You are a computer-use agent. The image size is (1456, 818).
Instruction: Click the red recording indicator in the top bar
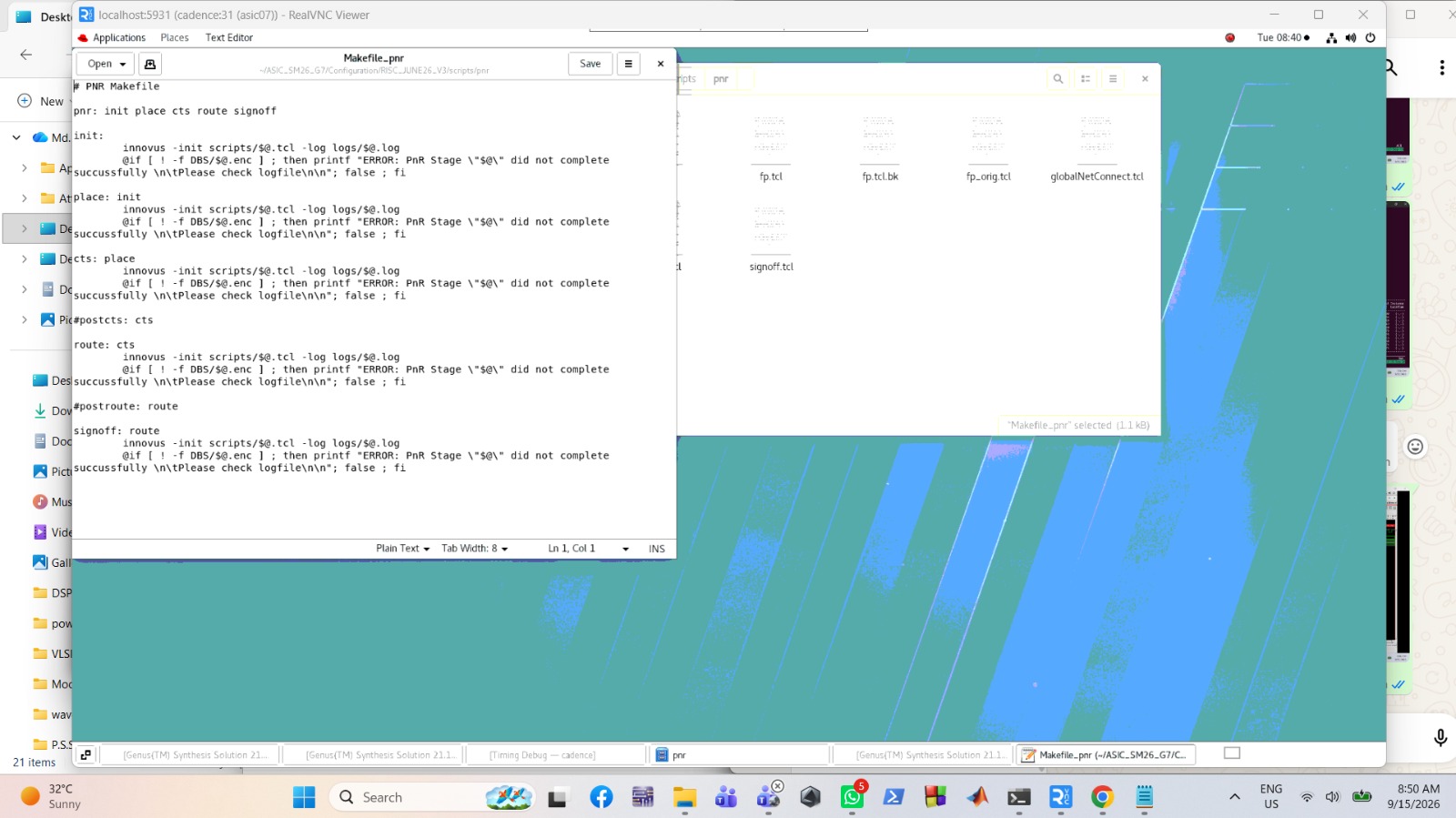pos(1230,38)
